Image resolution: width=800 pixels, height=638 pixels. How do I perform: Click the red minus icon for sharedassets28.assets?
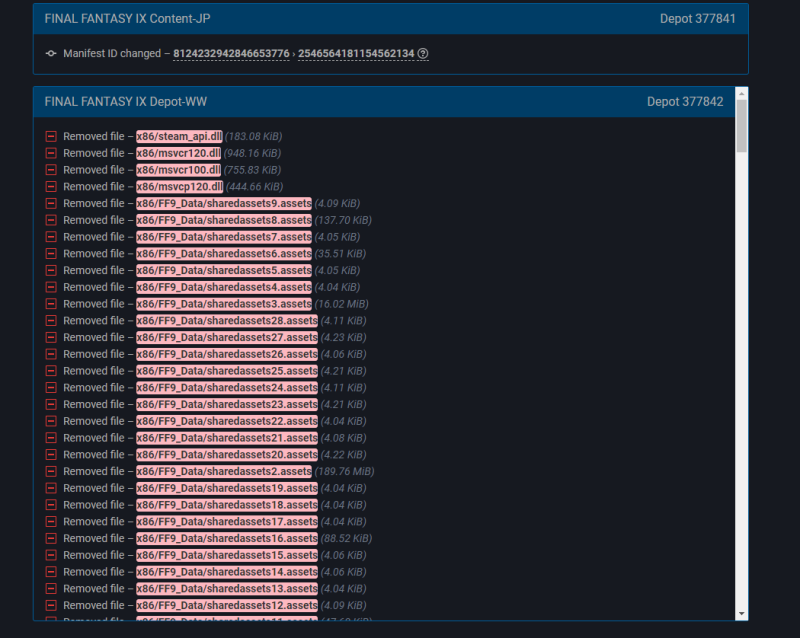[51, 321]
